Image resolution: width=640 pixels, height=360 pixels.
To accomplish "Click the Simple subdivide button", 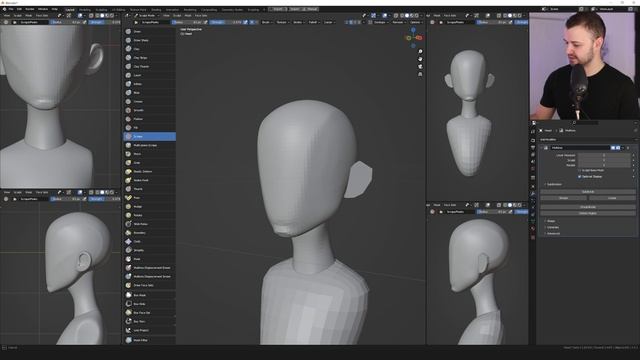I will pyautogui.click(x=564, y=198).
